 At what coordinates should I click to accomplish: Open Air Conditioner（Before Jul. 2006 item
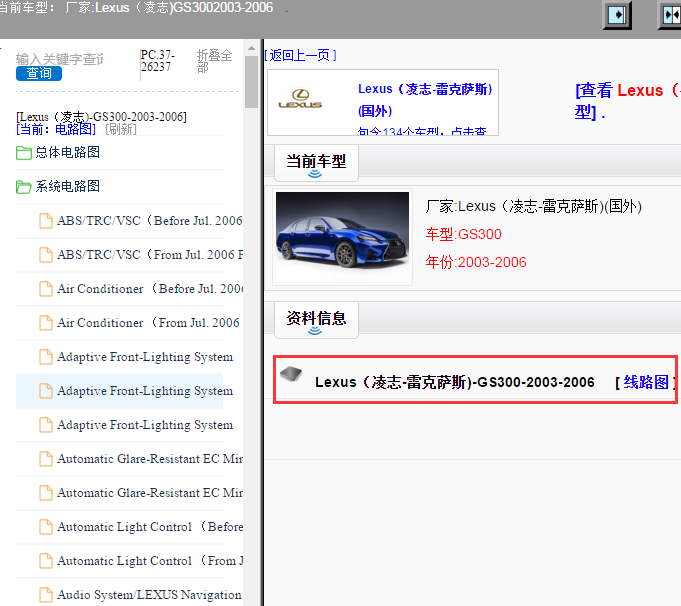(149, 288)
